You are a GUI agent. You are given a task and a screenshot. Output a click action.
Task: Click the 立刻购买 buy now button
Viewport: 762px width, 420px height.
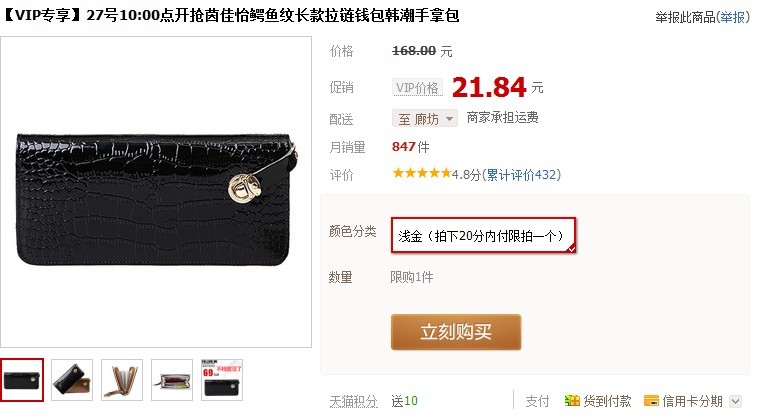[455, 332]
